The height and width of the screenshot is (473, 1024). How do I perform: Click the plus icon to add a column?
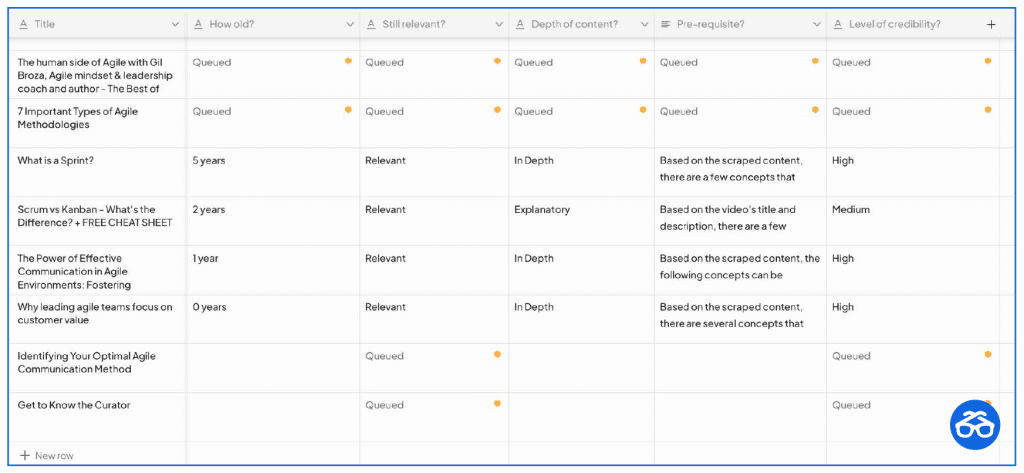tap(991, 24)
